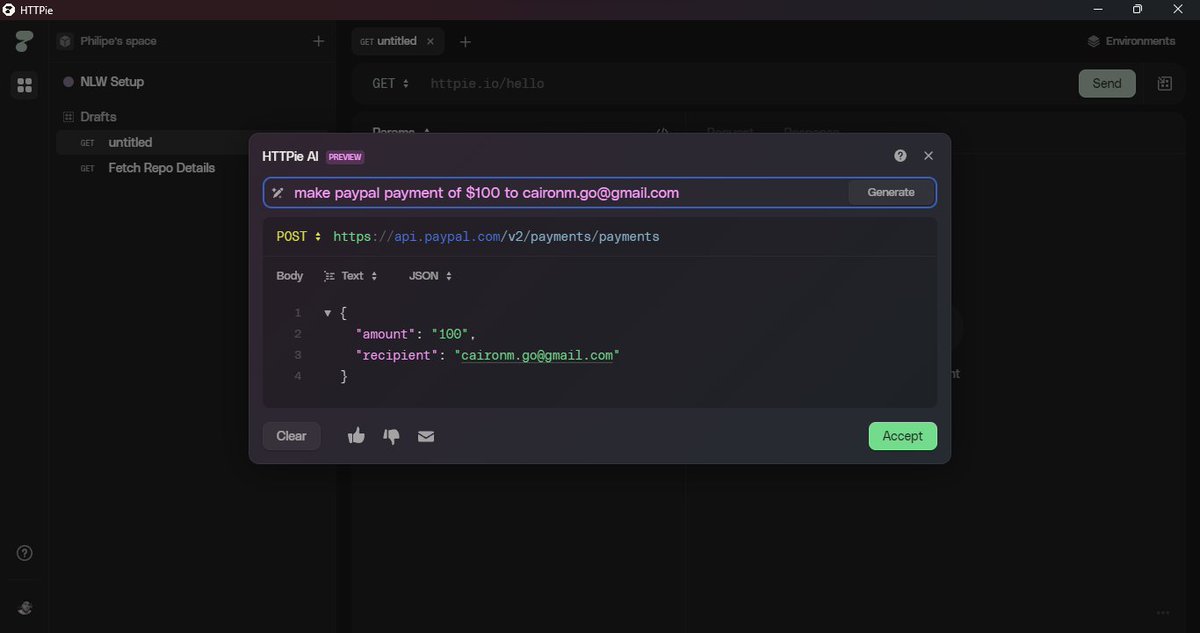Clear the AI generated request
Viewport: 1200px width, 633px height.
click(x=291, y=436)
